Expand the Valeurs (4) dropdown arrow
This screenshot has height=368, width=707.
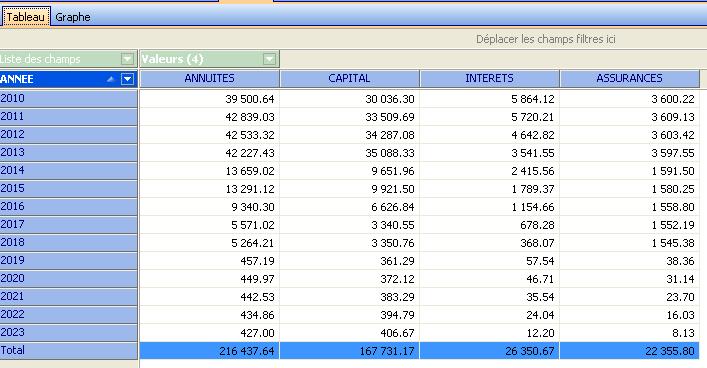[269, 59]
